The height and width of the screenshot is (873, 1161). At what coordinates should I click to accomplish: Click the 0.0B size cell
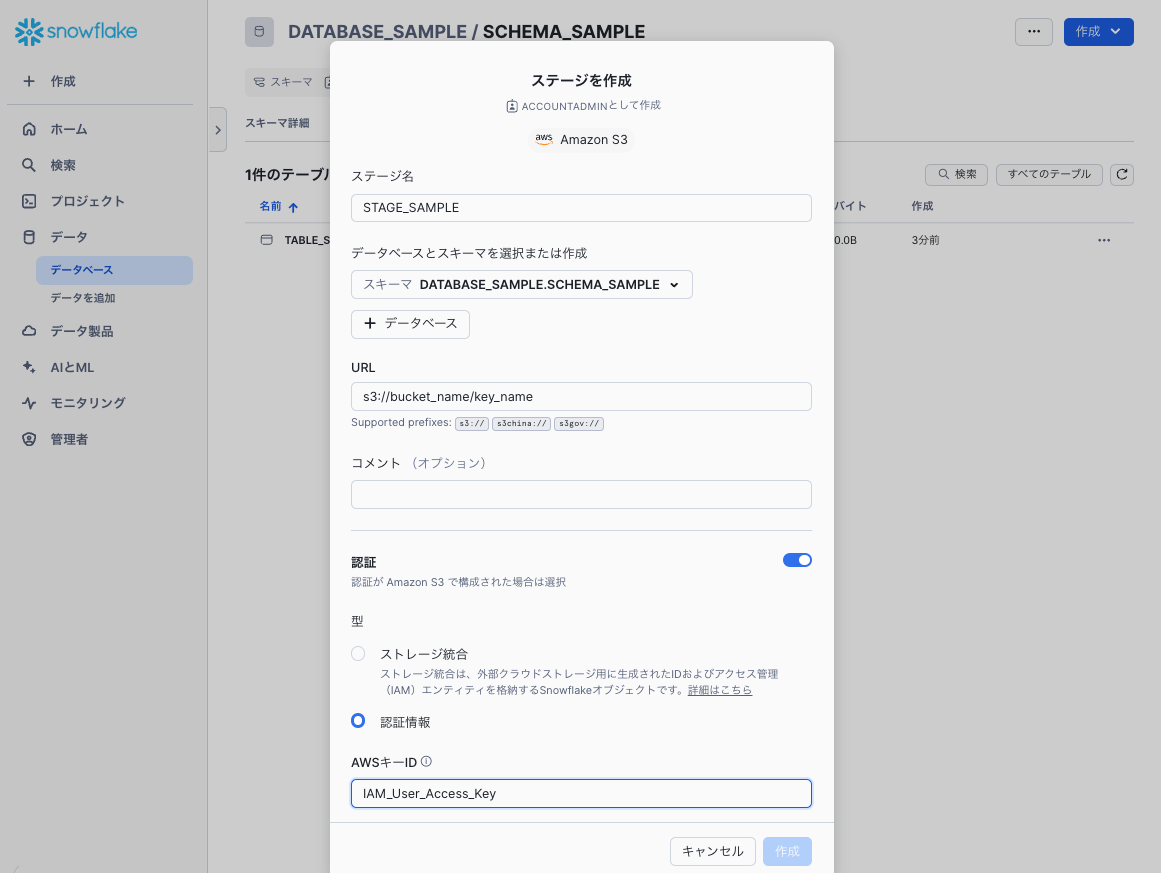[x=845, y=240]
